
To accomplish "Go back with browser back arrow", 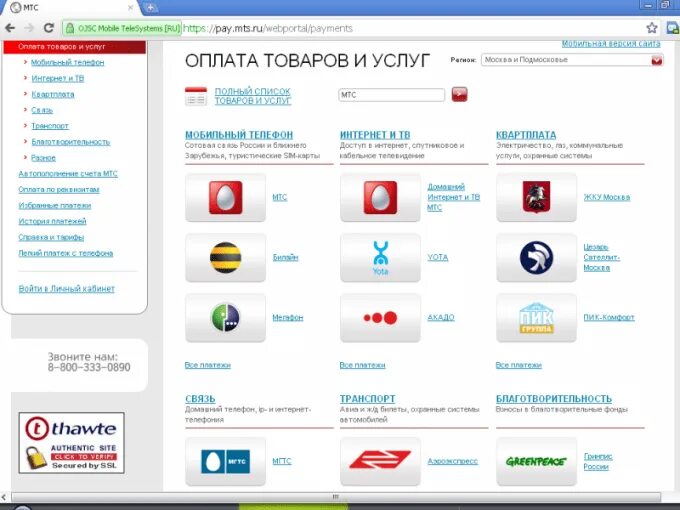I will 10,28.
